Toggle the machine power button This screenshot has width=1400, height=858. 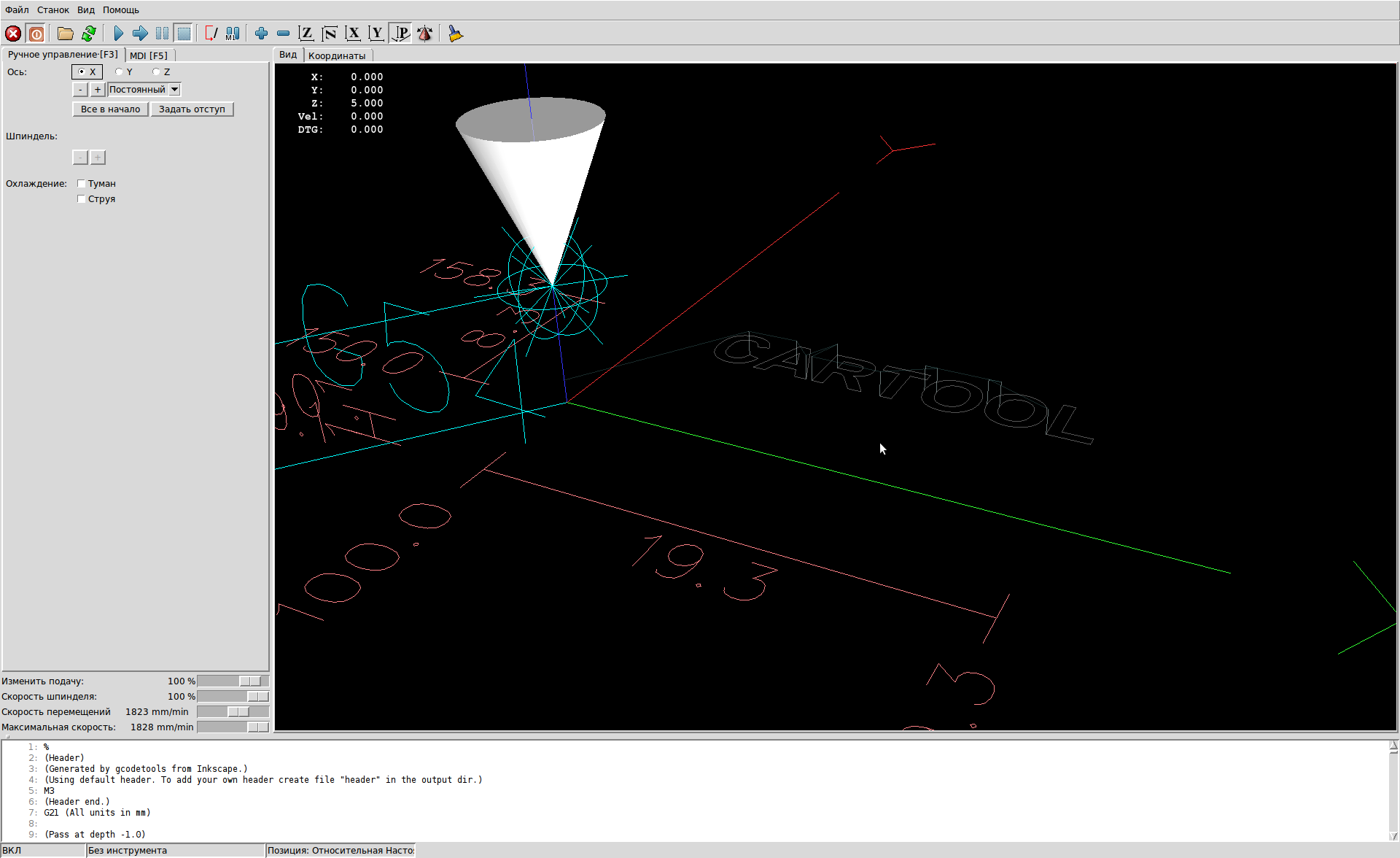36,34
